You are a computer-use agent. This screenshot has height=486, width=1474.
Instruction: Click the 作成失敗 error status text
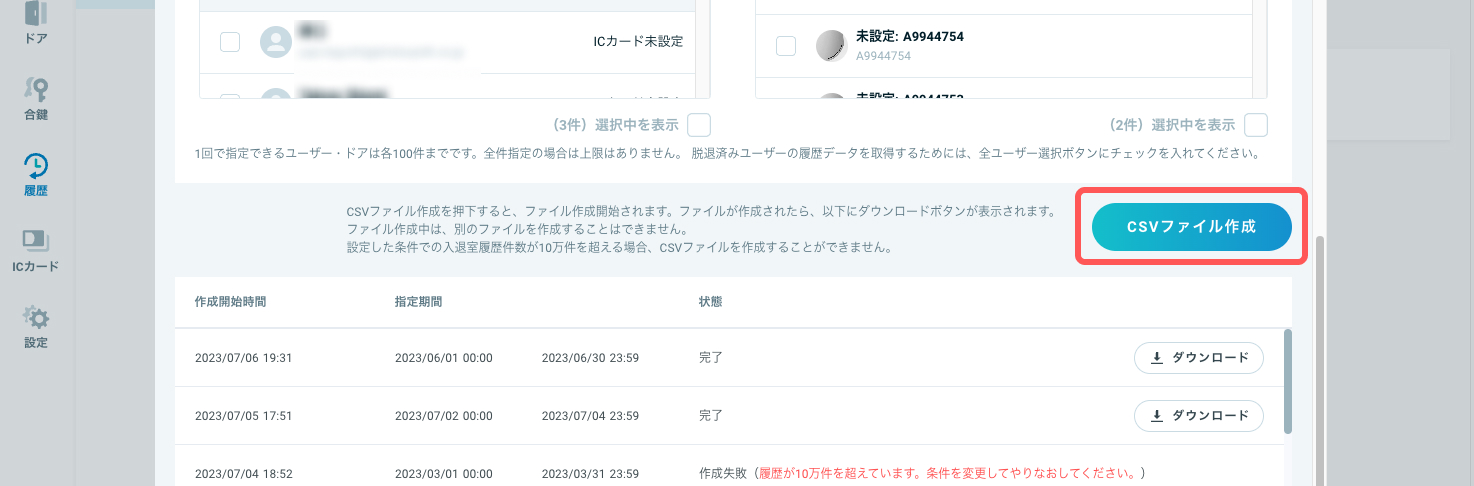[922, 474]
